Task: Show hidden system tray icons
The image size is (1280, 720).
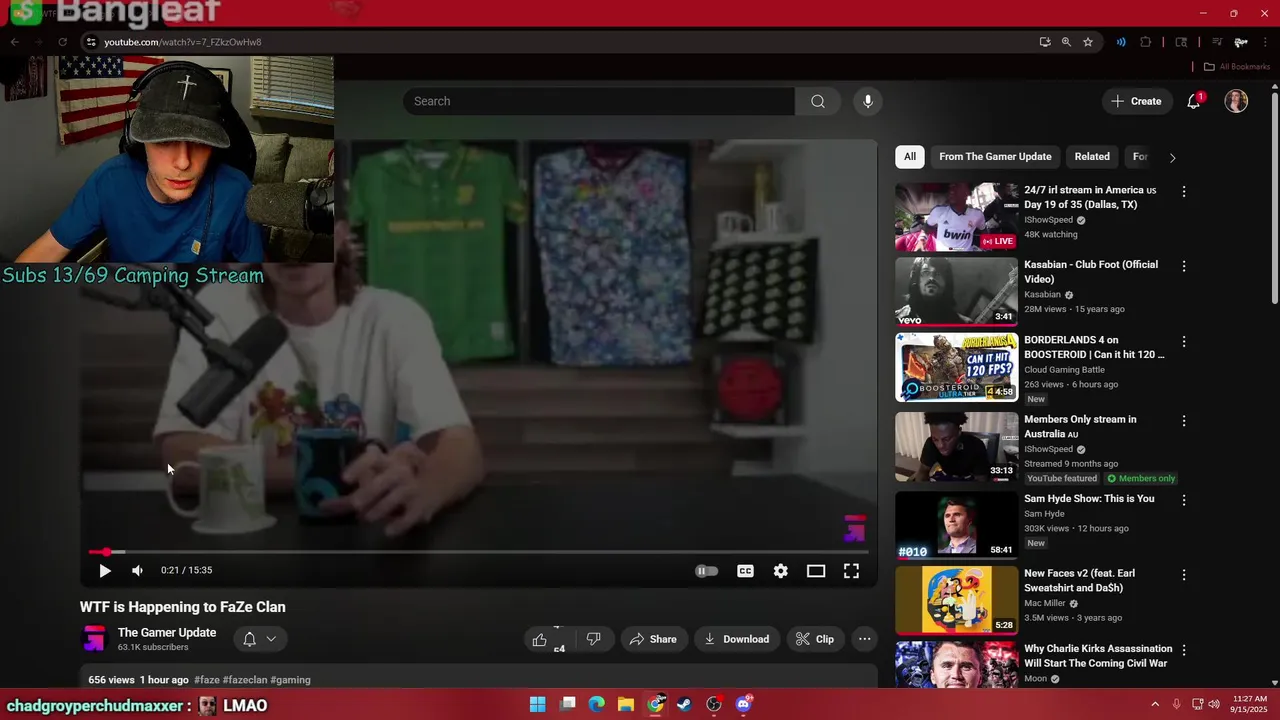Action: pyautogui.click(x=1155, y=705)
